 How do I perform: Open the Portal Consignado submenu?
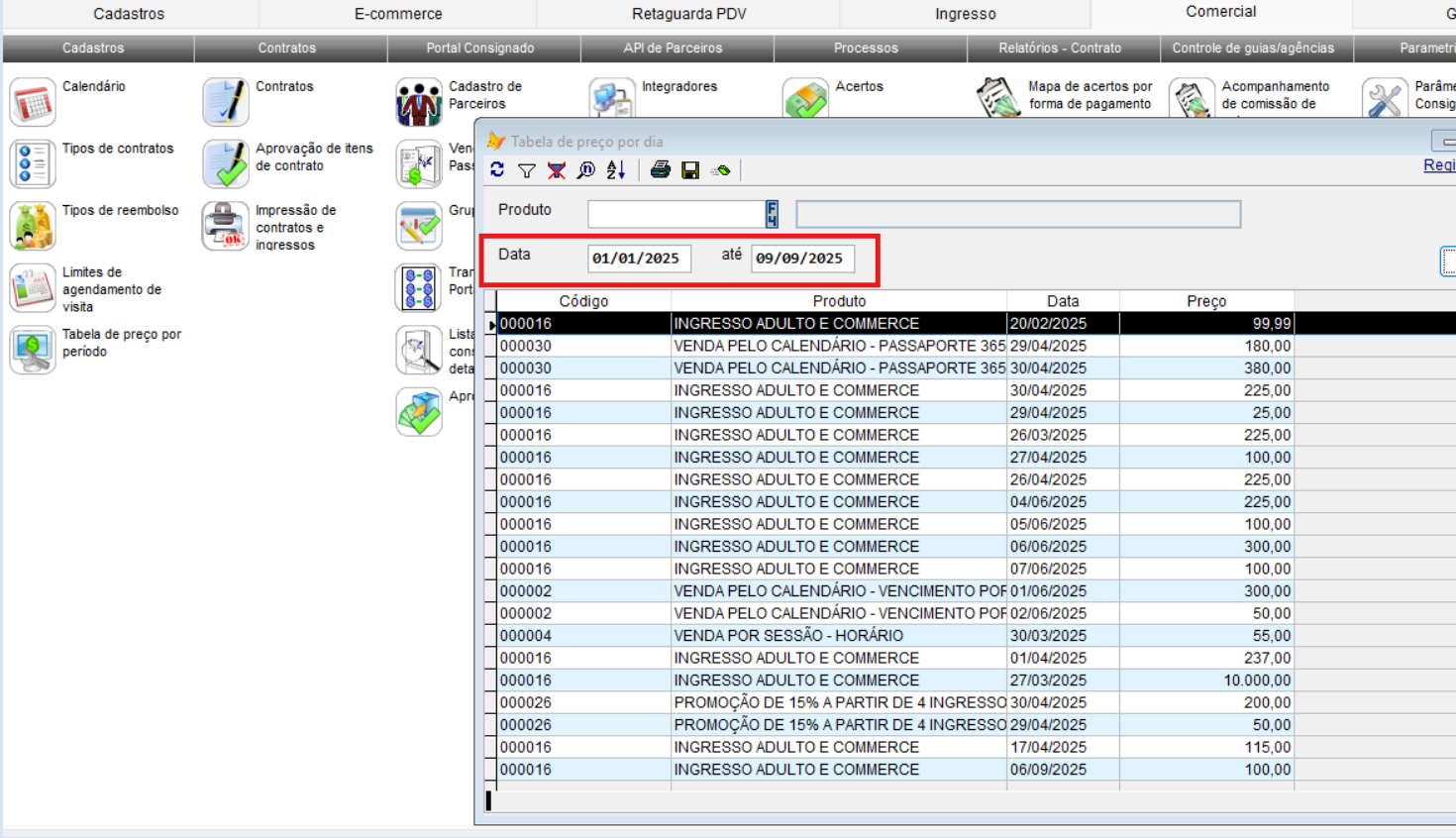point(480,48)
